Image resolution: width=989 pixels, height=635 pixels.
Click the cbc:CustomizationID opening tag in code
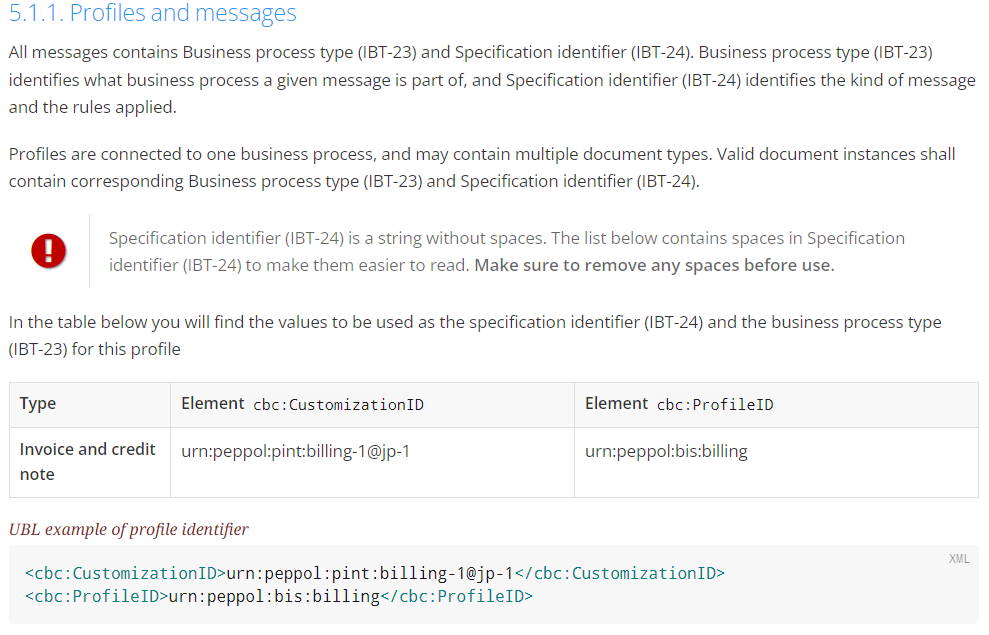[x=126, y=573]
